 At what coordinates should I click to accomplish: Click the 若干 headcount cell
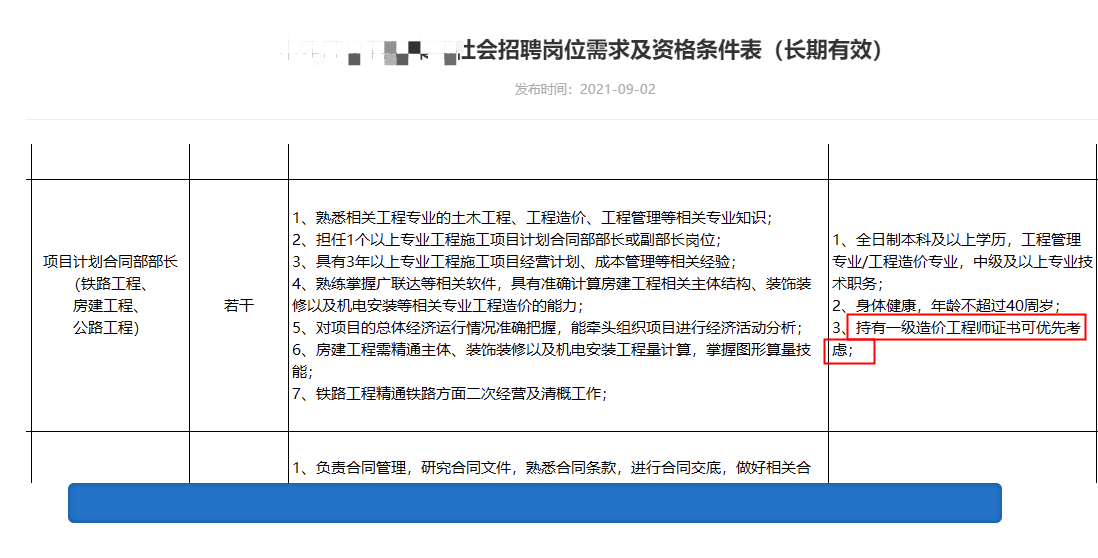(238, 305)
